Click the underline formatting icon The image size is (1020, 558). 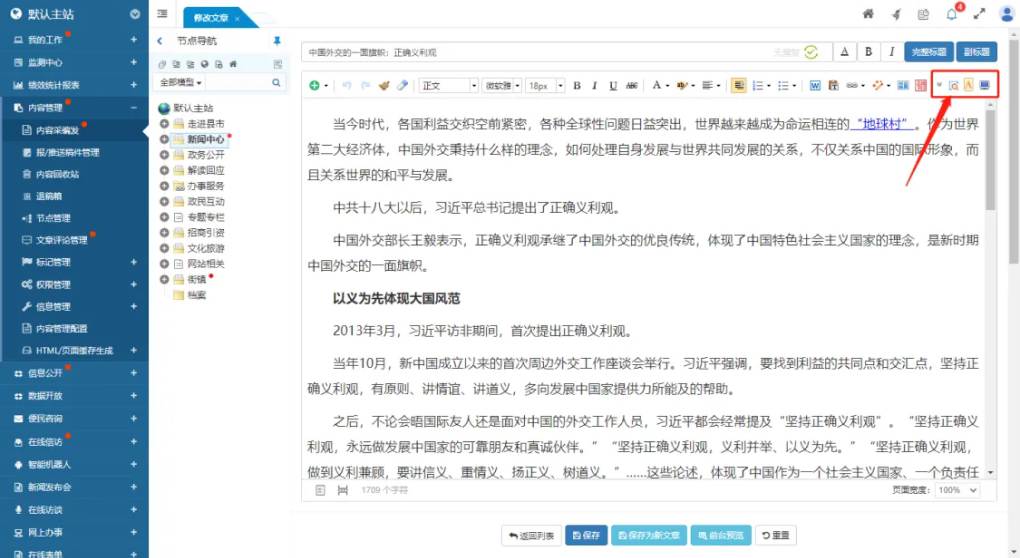click(x=612, y=86)
